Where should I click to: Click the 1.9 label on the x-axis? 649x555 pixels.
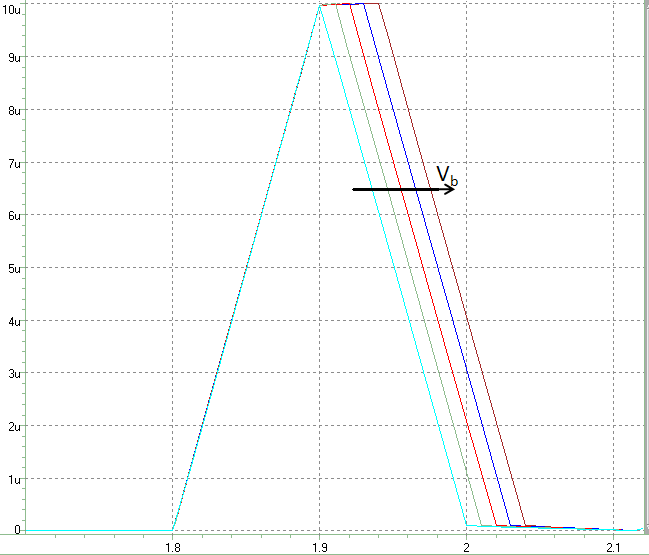pos(320,546)
